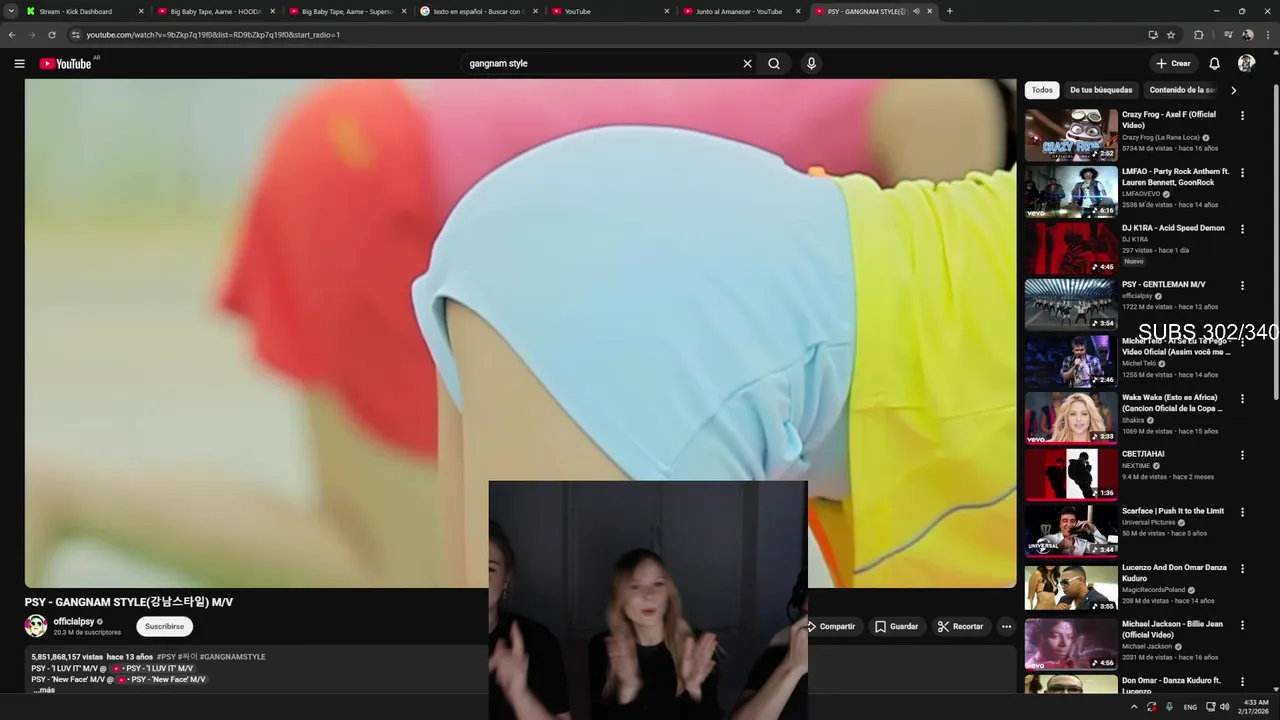Close the Junto al Amanecer tab

(798, 11)
